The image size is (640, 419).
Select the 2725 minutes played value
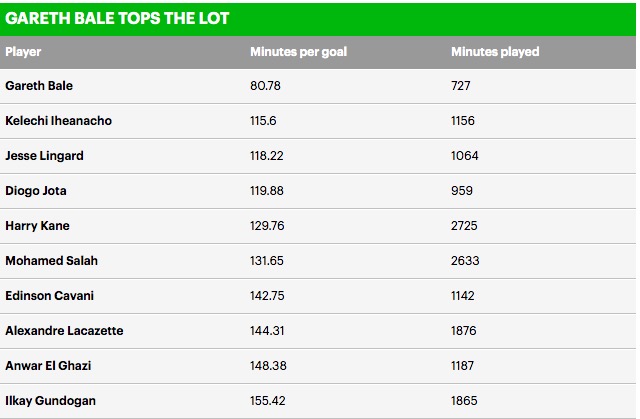click(x=464, y=226)
